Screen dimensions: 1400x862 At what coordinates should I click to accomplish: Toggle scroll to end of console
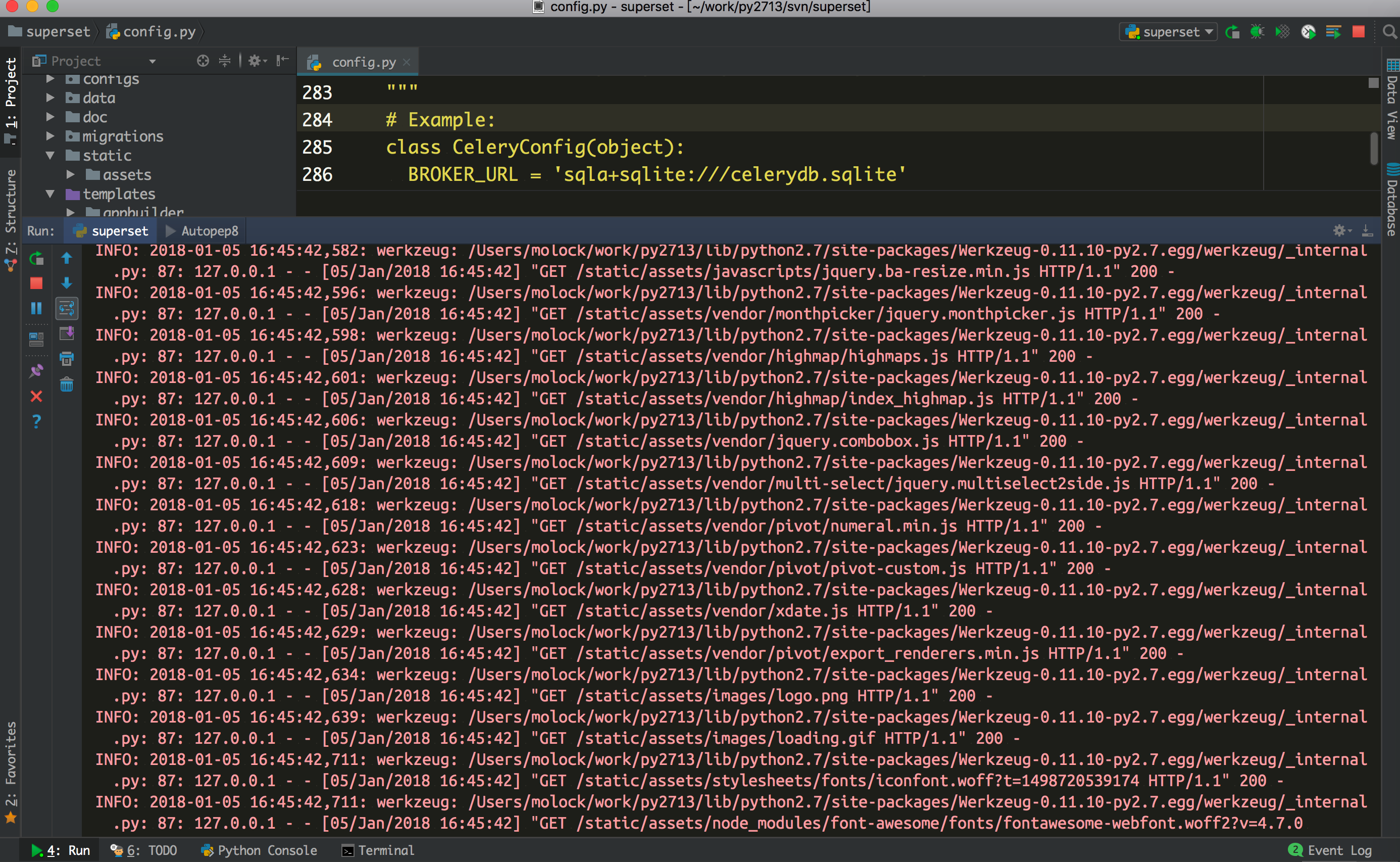pos(67,333)
